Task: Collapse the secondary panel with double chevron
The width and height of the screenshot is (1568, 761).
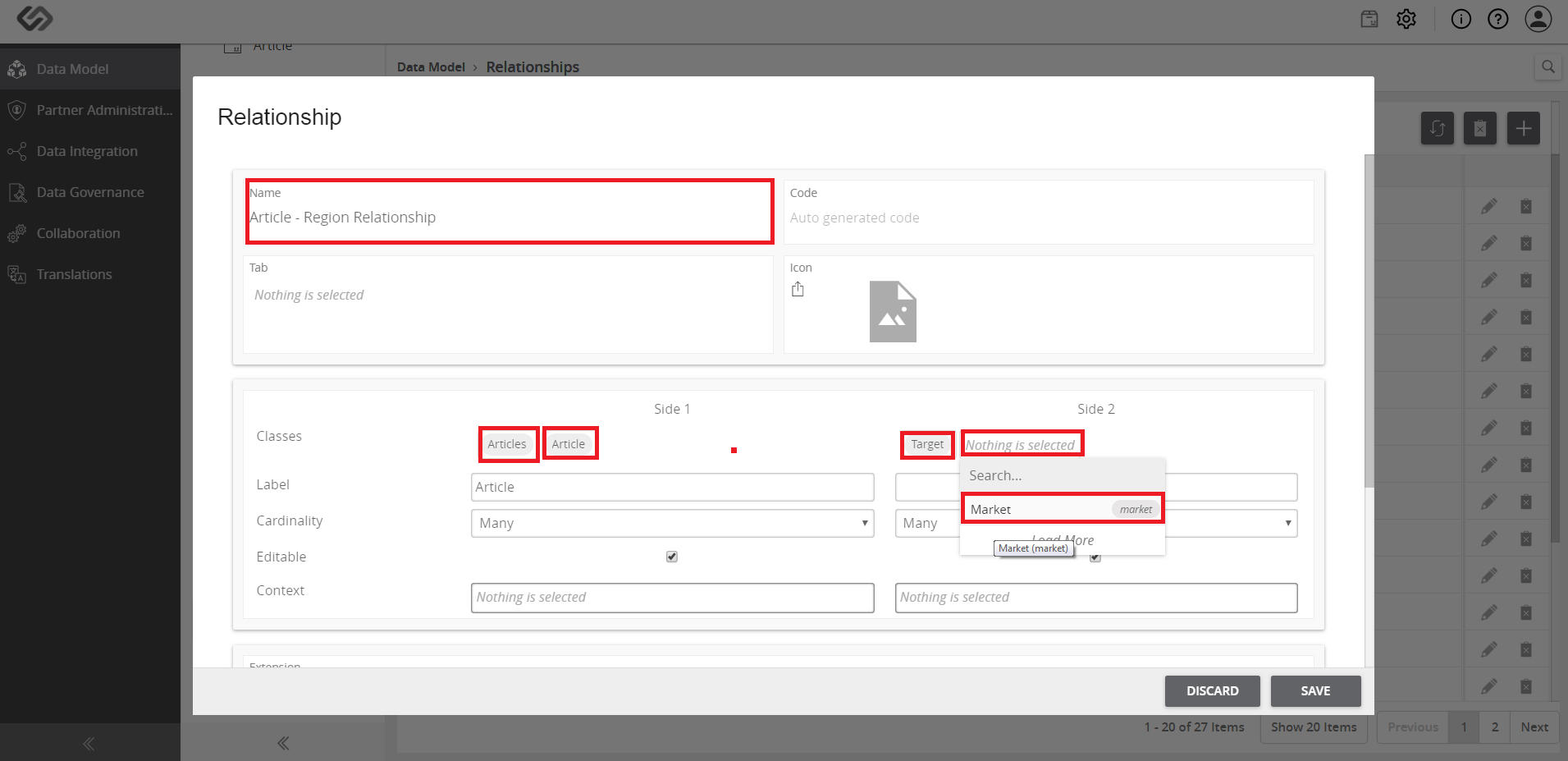Action: 283,744
